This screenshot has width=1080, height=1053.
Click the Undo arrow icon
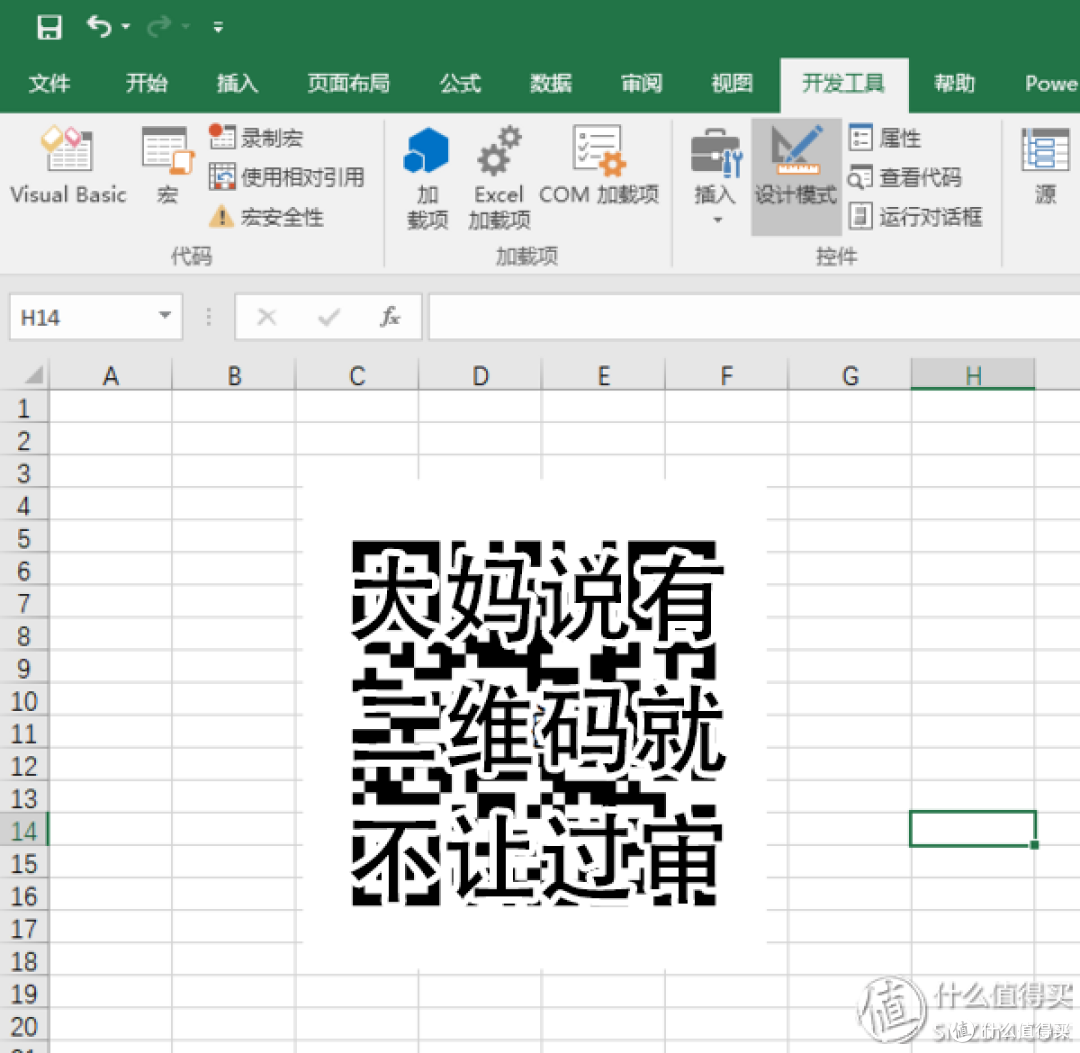tap(99, 27)
